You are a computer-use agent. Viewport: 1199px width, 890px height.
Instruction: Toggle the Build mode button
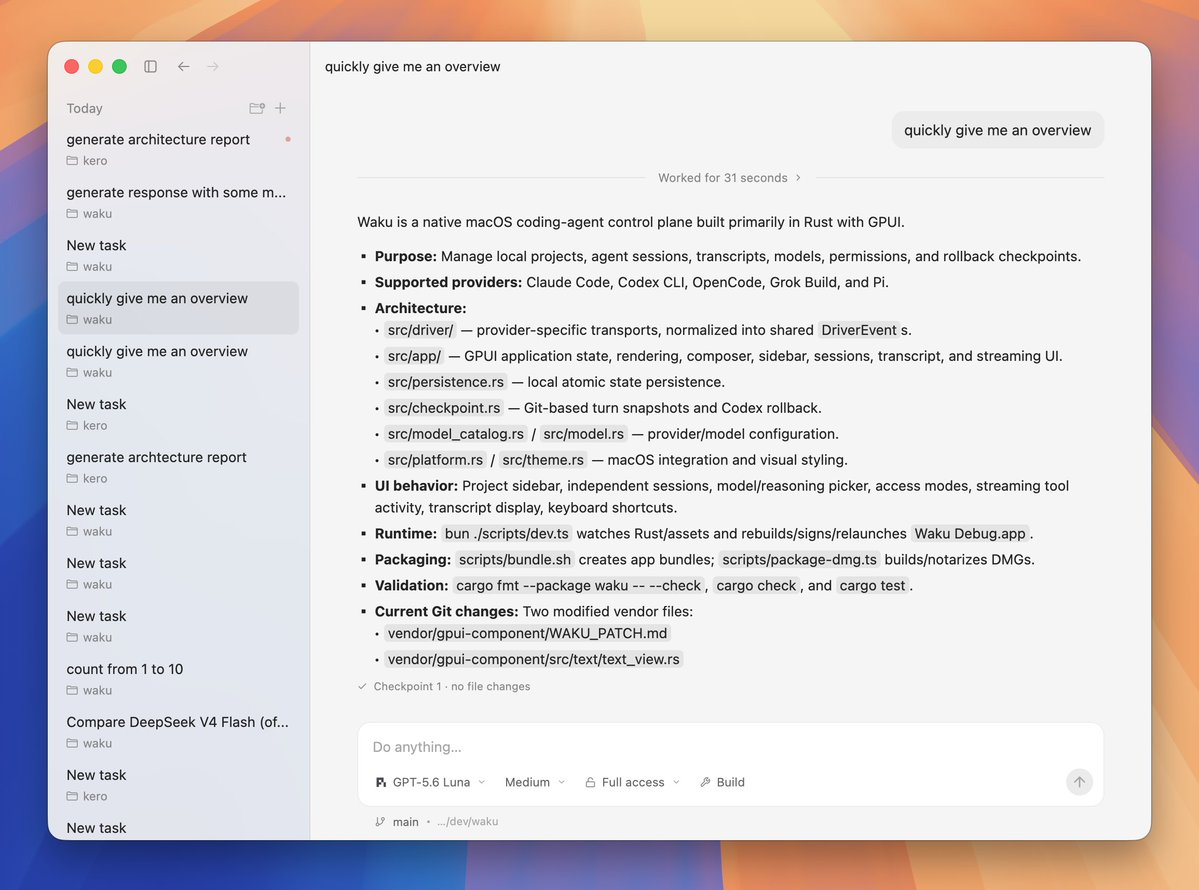[x=722, y=782]
